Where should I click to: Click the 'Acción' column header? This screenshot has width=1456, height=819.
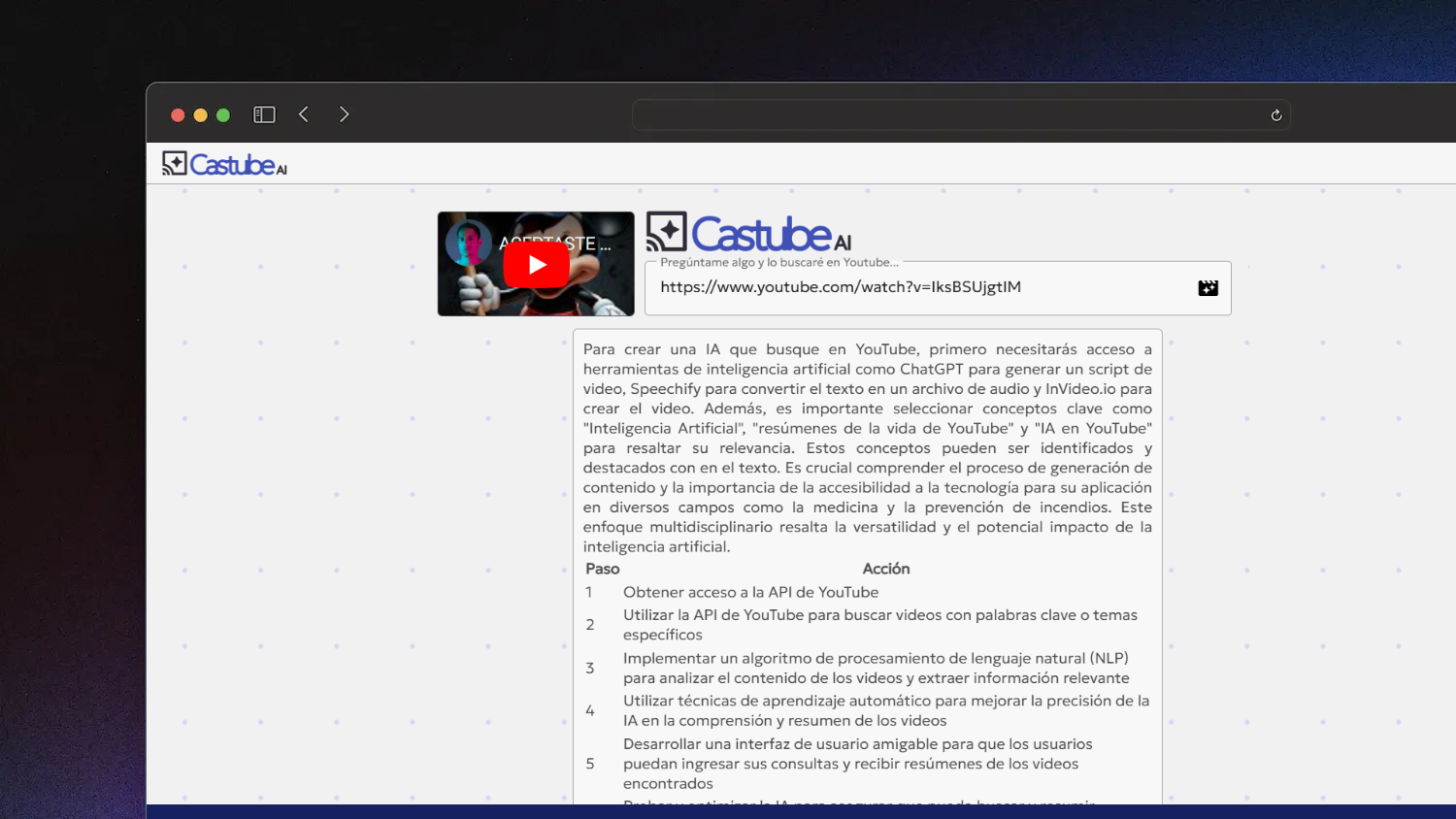(x=886, y=569)
